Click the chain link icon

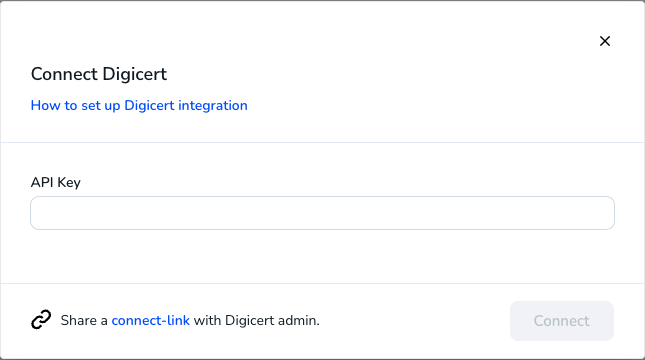point(41,320)
